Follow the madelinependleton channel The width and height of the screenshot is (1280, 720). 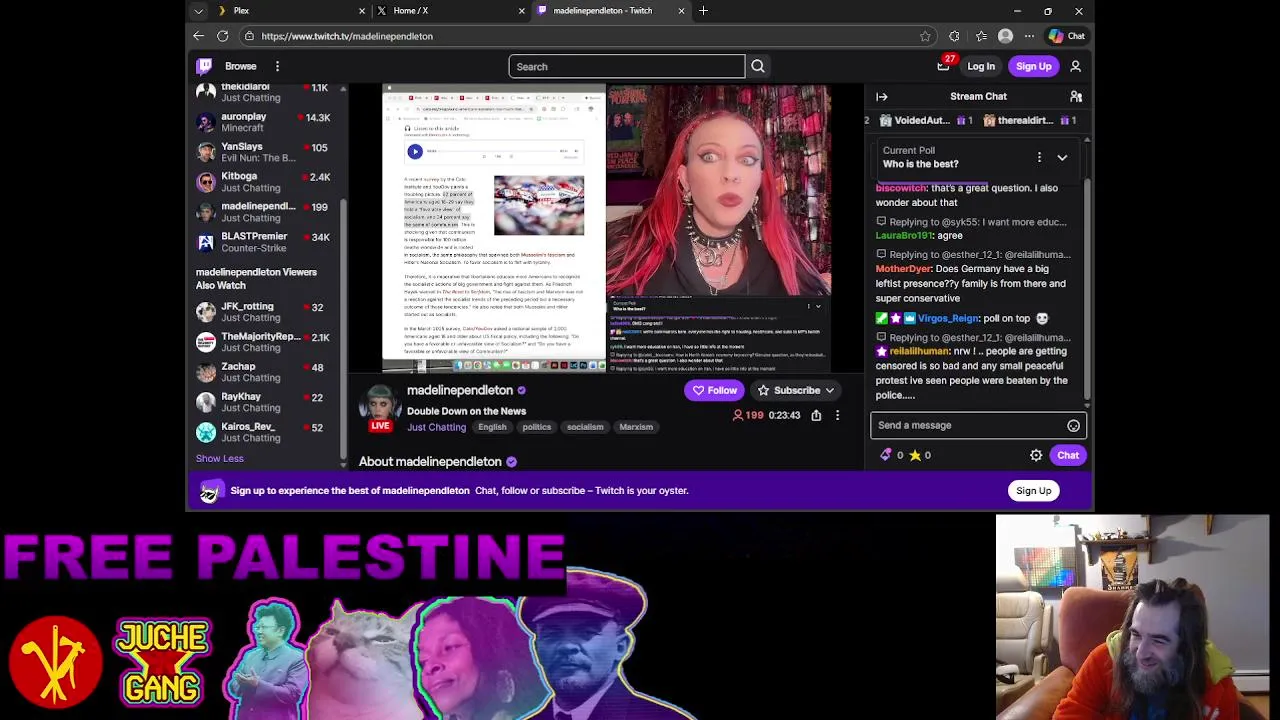click(x=714, y=391)
